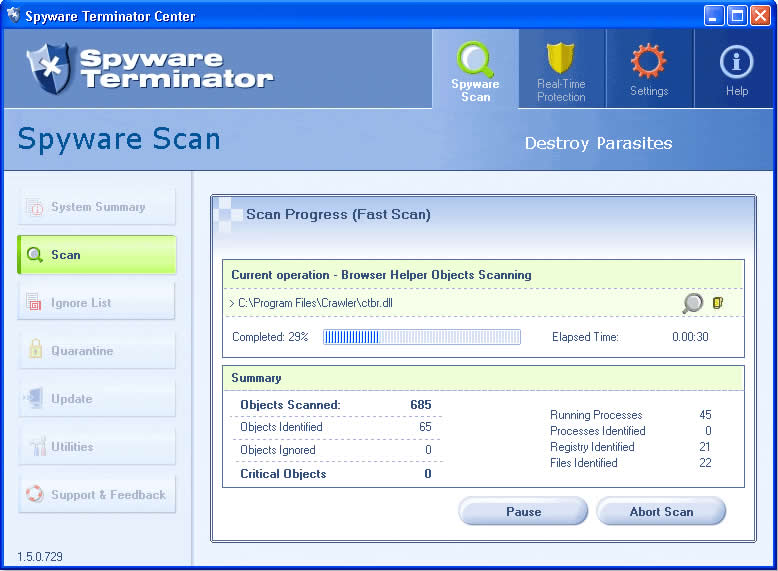The width and height of the screenshot is (778, 571).
Task: Open Support & Feedback section
Action: click(97, 494)
